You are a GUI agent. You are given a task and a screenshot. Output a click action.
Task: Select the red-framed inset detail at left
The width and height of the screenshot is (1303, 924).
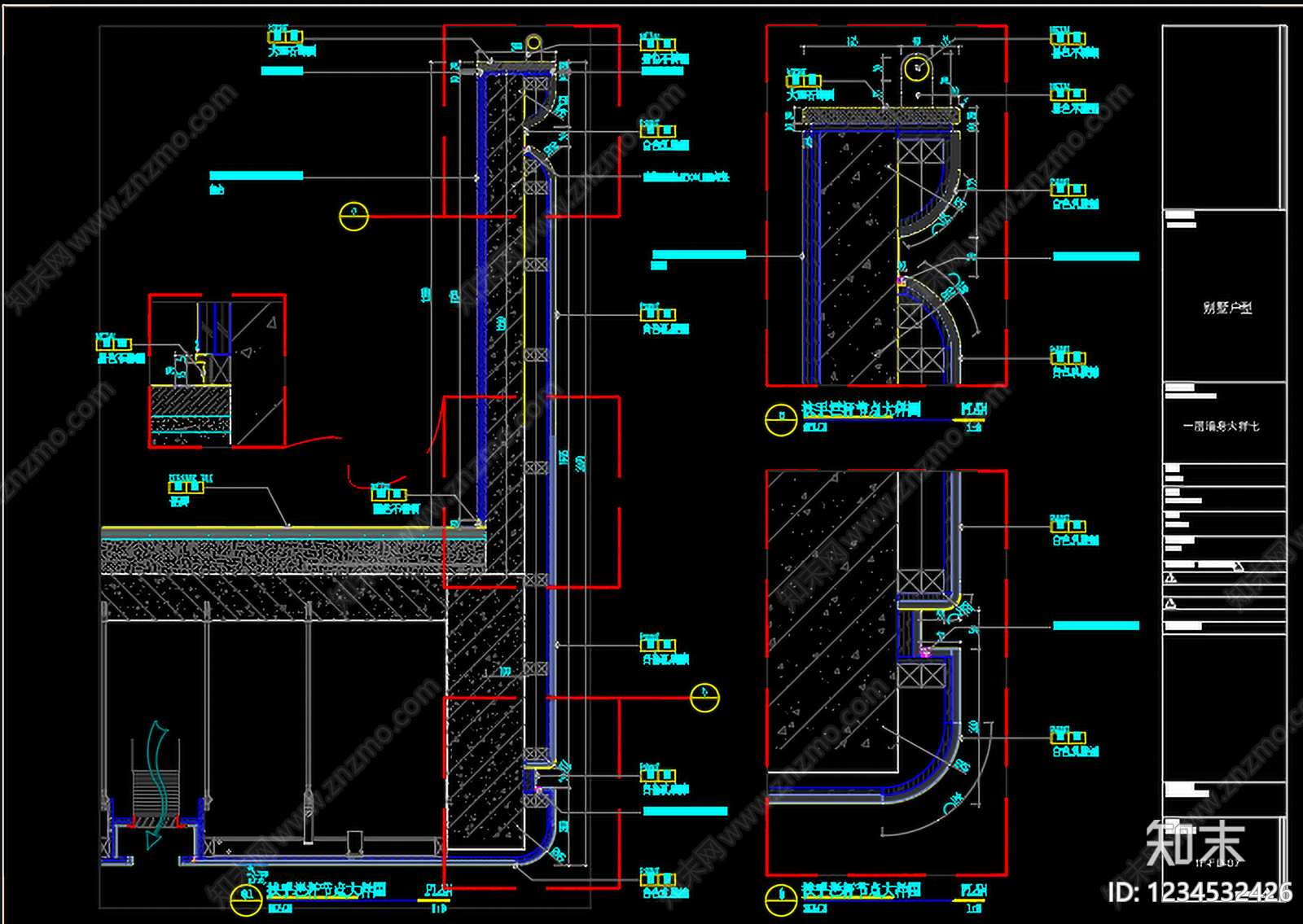click(217, 371)
